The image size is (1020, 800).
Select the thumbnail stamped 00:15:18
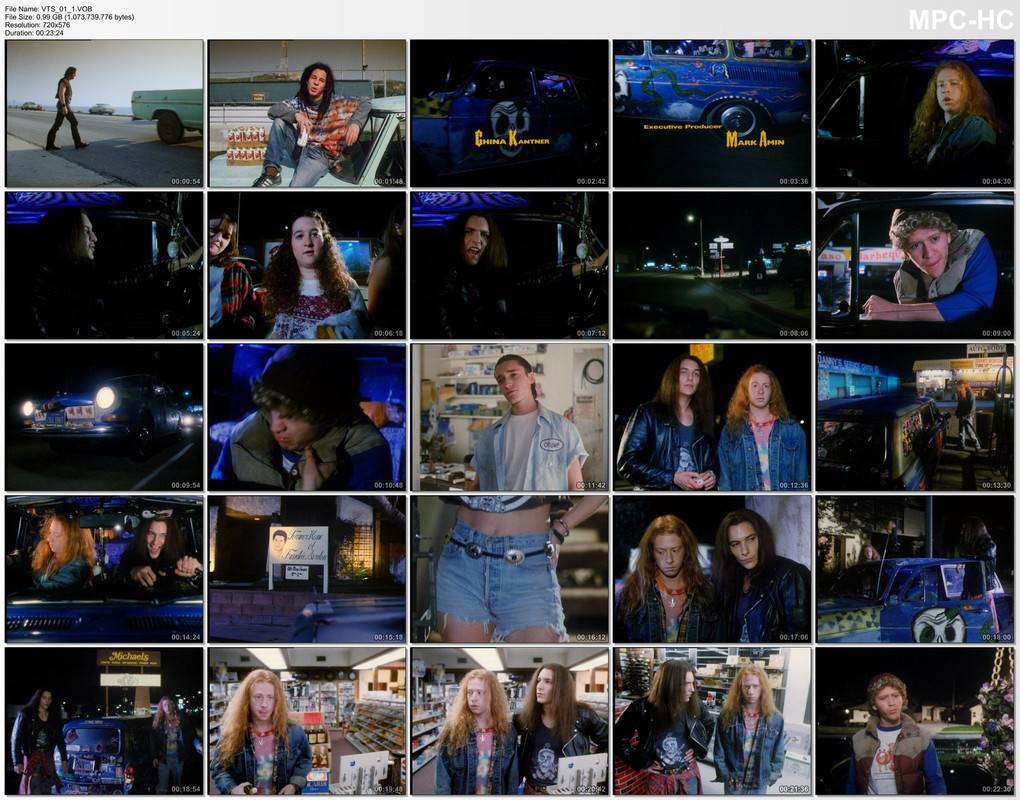coord(307,570)
